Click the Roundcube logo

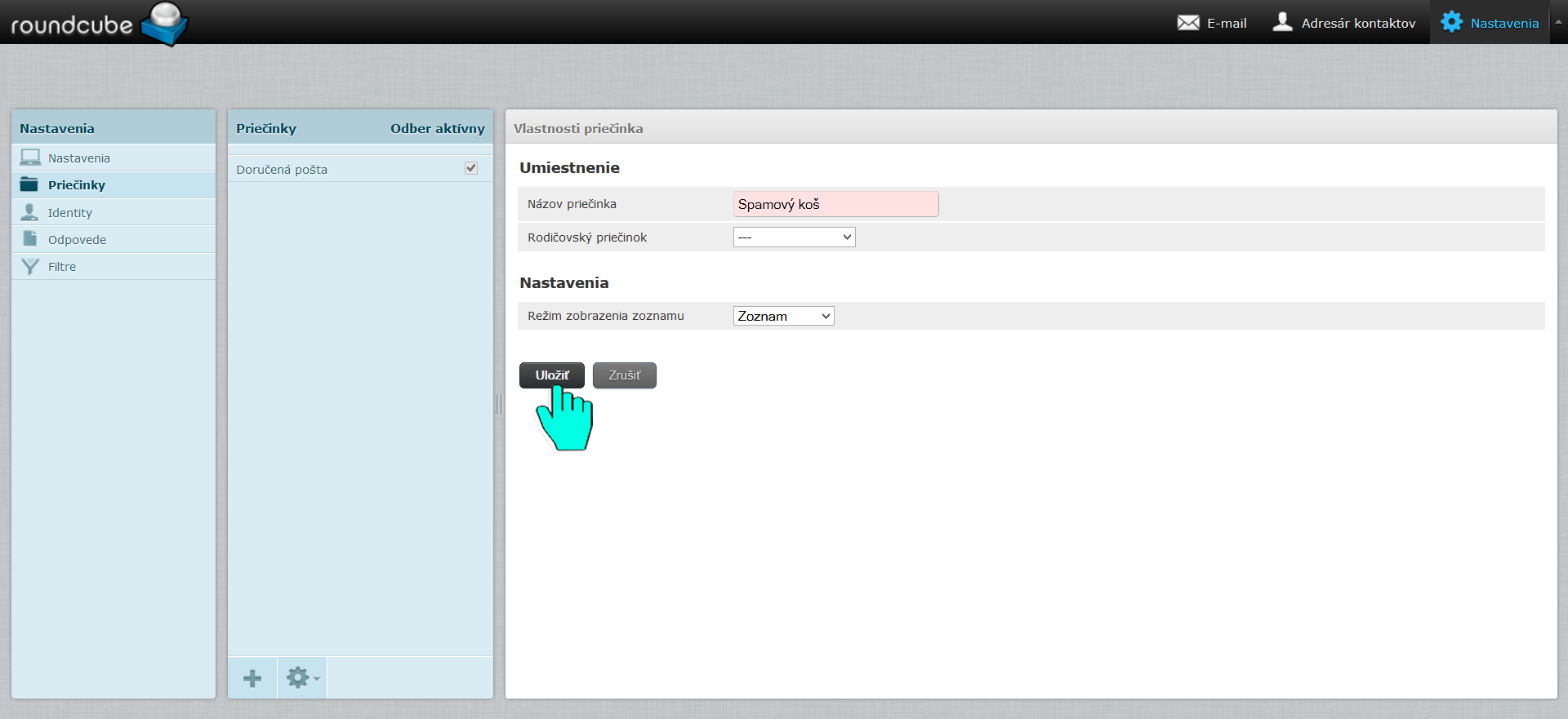(x=99, y=23)
